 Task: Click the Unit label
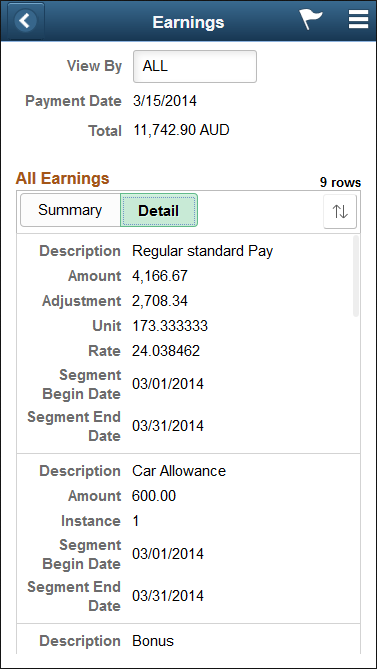107,326
